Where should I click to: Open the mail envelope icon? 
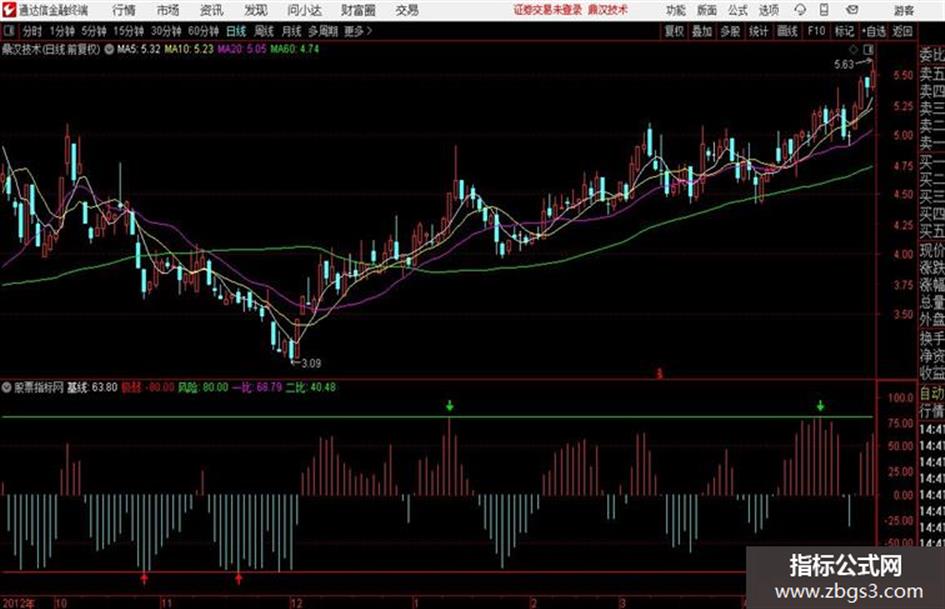point(852,10)
